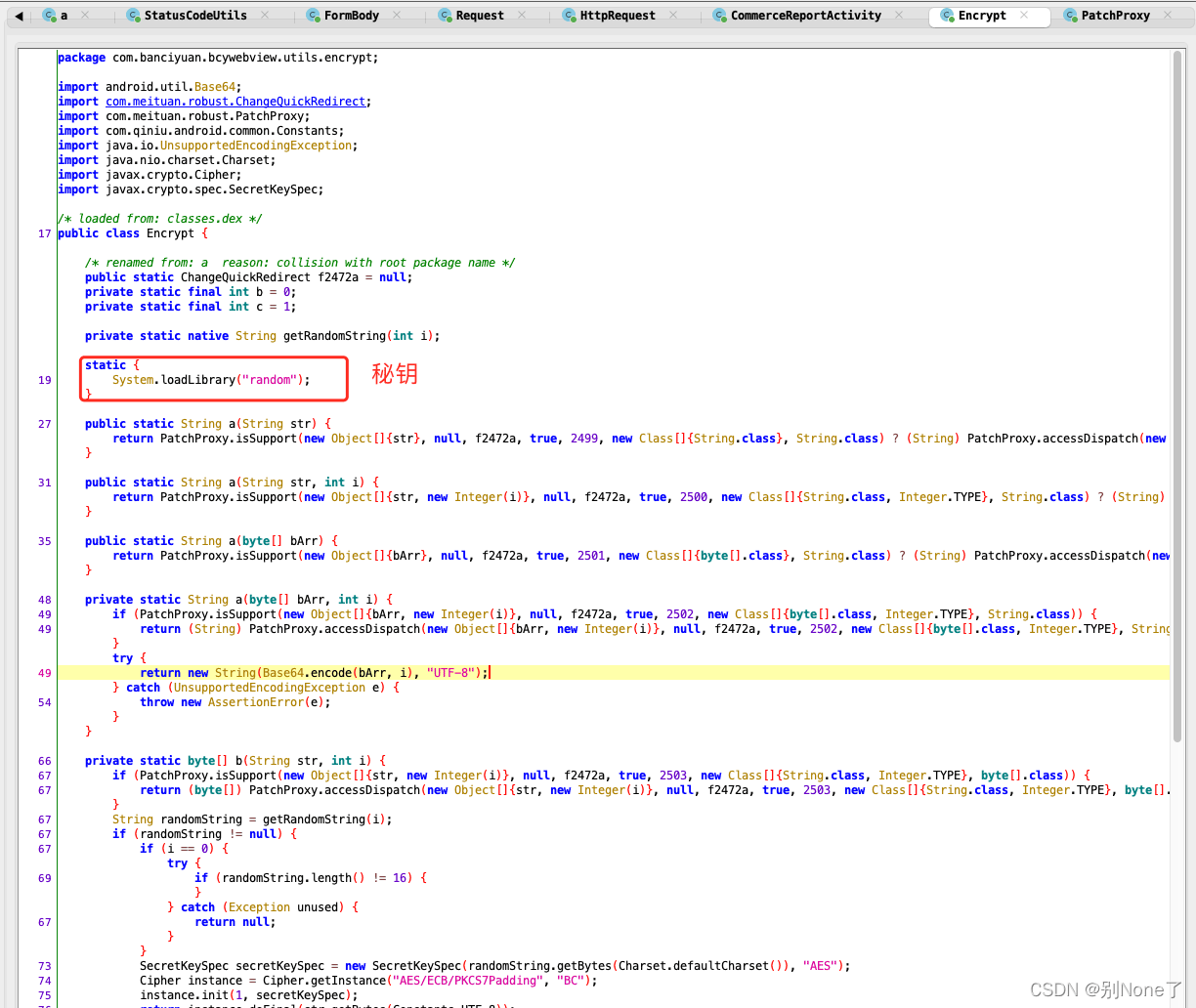The height and width of the screenshot is (1008, 1196).
Task: Close the CommerceReportActivity tab
Action: (x=900, y=15)
